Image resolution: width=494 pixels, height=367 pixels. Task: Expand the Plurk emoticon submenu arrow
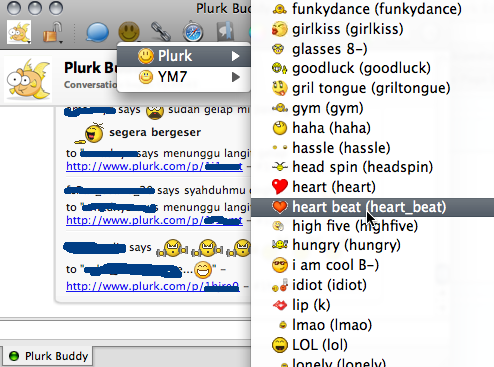point(235,56)
